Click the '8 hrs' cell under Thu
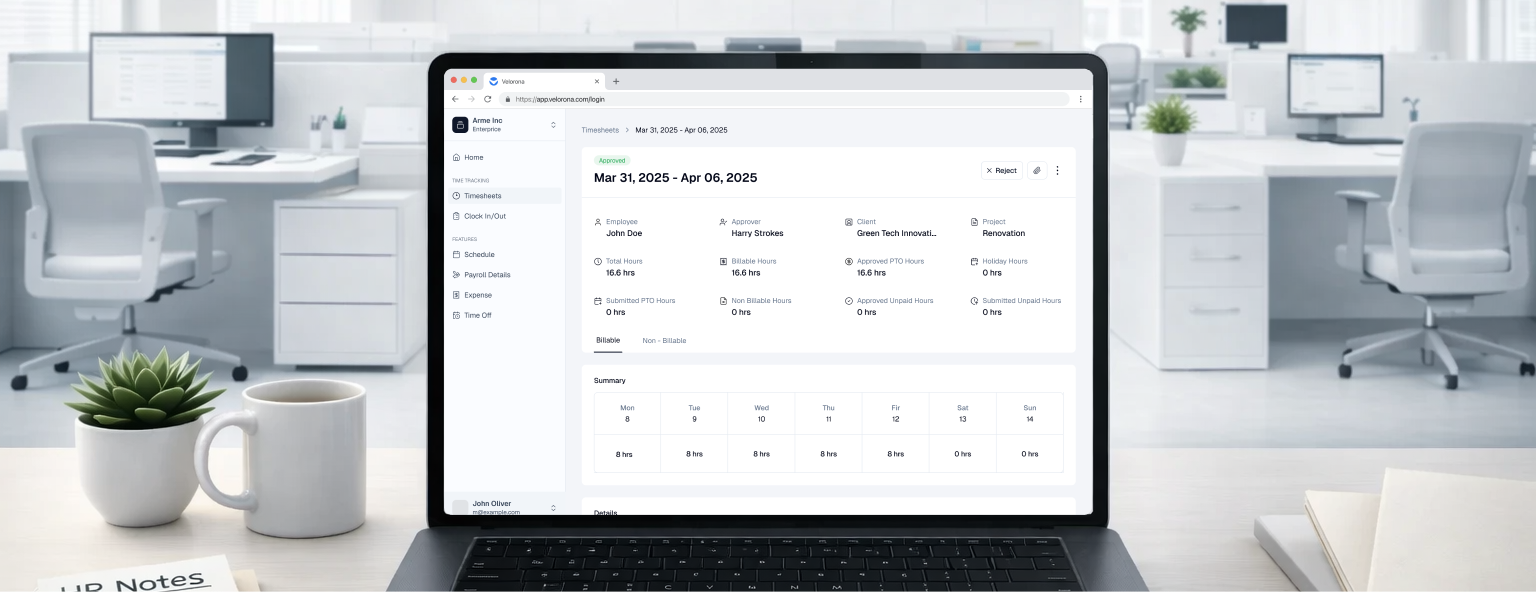Viewport: 1536px width, 592px height. 828,454
